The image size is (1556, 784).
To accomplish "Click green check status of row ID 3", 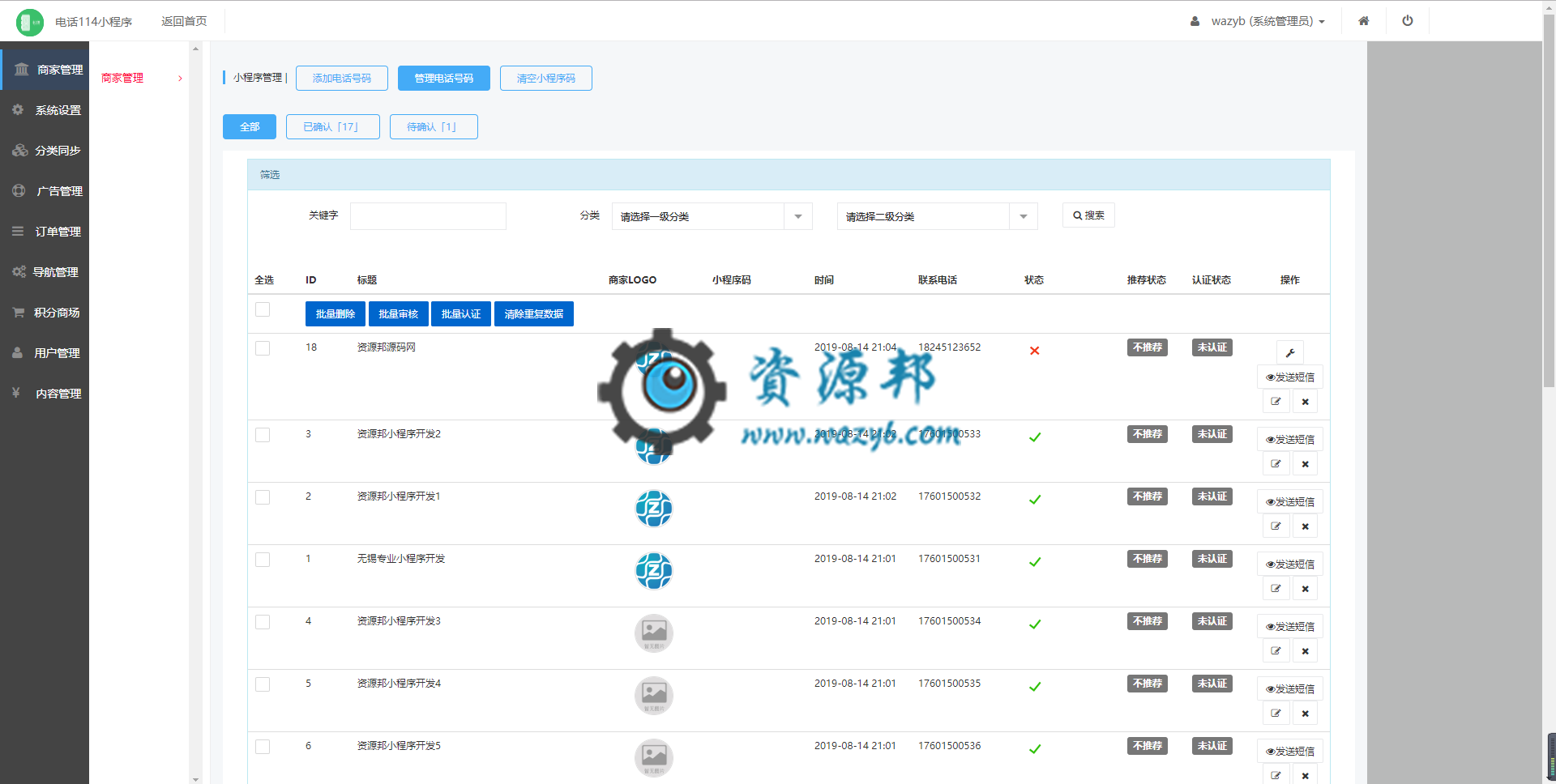I will click(x=1035, y=437).
